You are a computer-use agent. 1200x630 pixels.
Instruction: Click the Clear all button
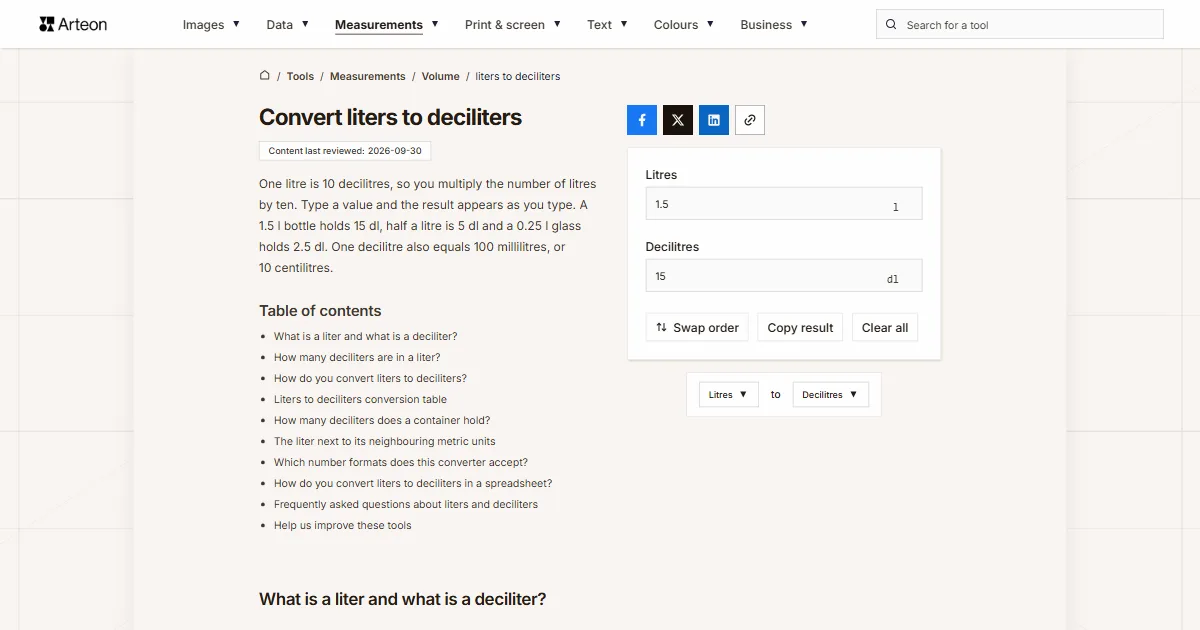point(885,328)
